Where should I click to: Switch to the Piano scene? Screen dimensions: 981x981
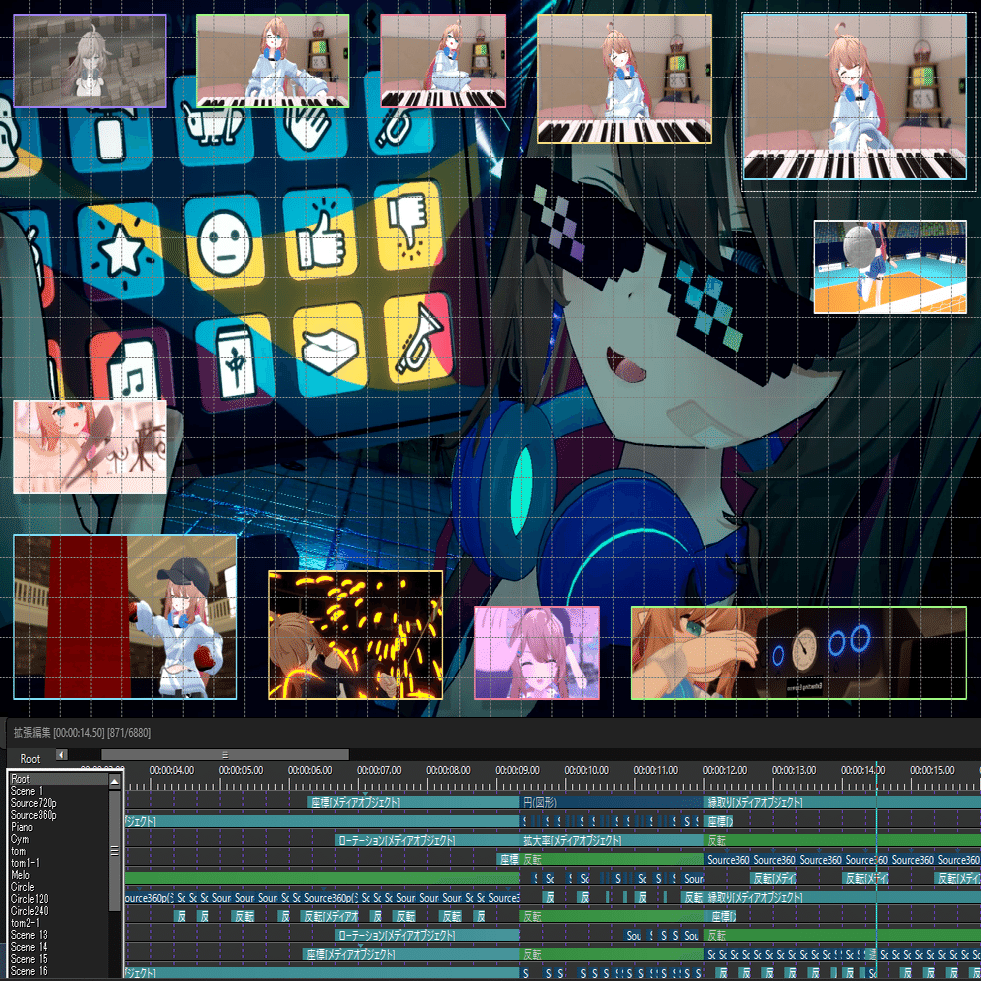point(59,826)
